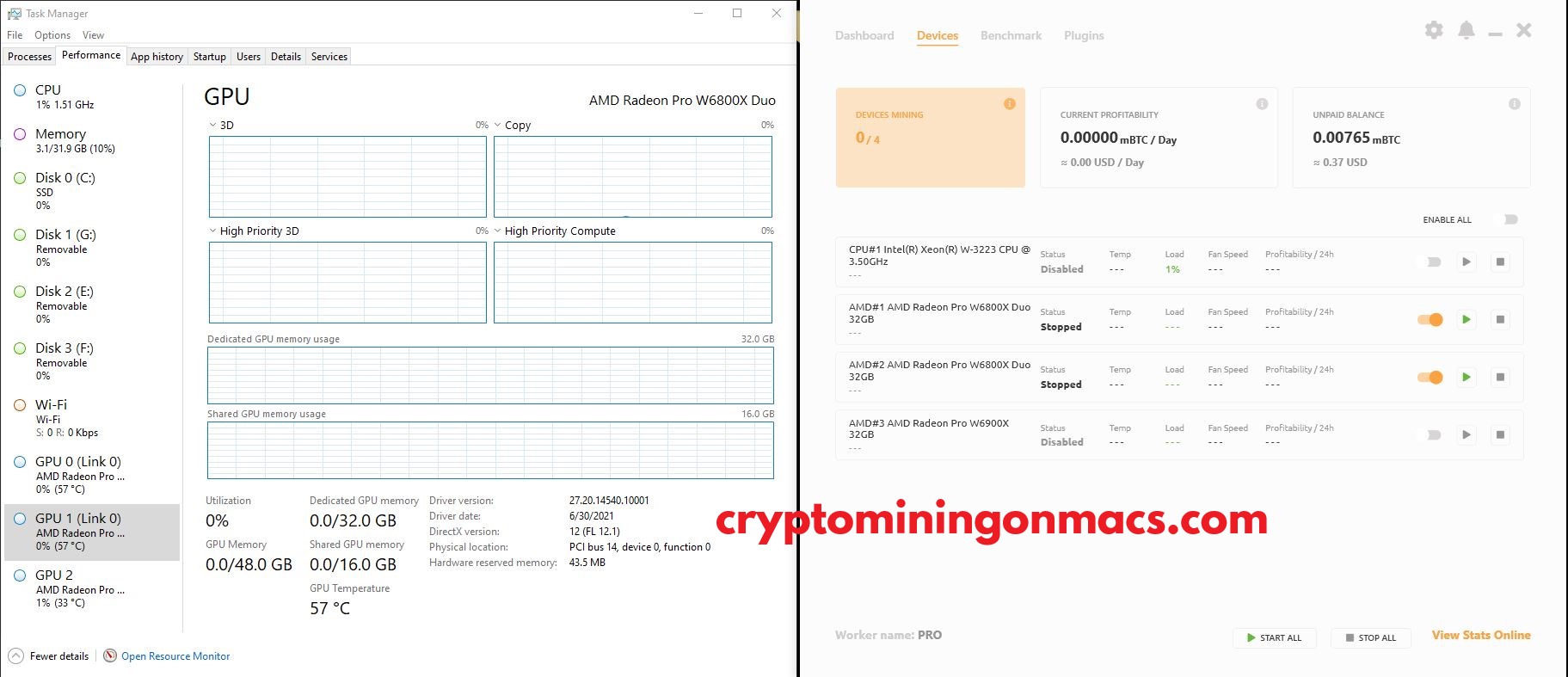Open the View menu in Task Manager
Image resolution: width=1568 pixels, height=677 pixels.
coord(93,35)
